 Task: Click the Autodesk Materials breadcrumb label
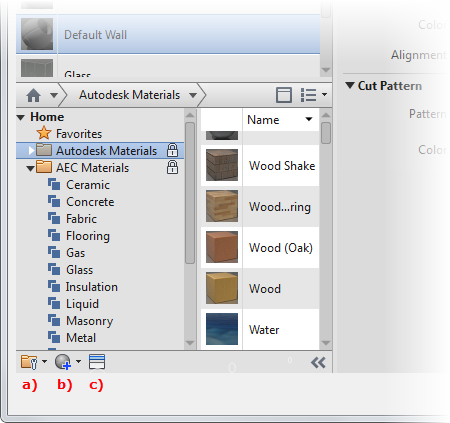(129, 95)
